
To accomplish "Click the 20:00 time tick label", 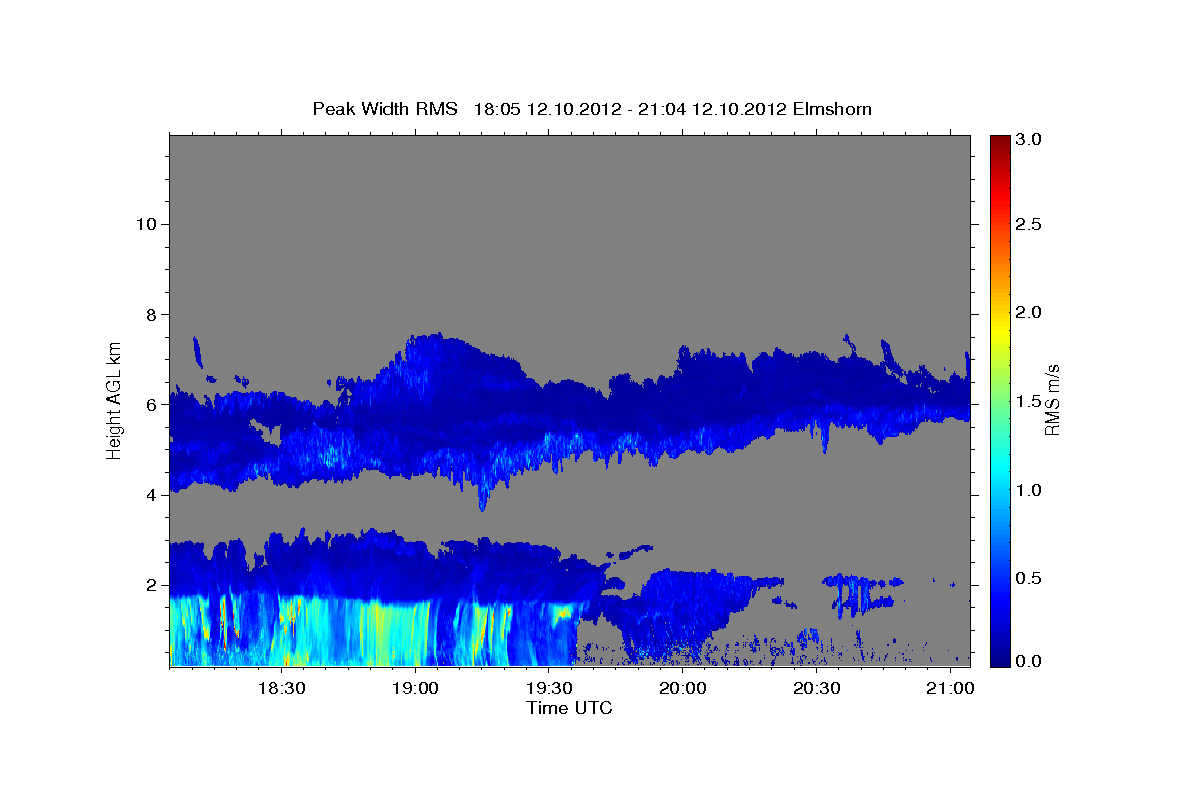I will tap(683, 689).
